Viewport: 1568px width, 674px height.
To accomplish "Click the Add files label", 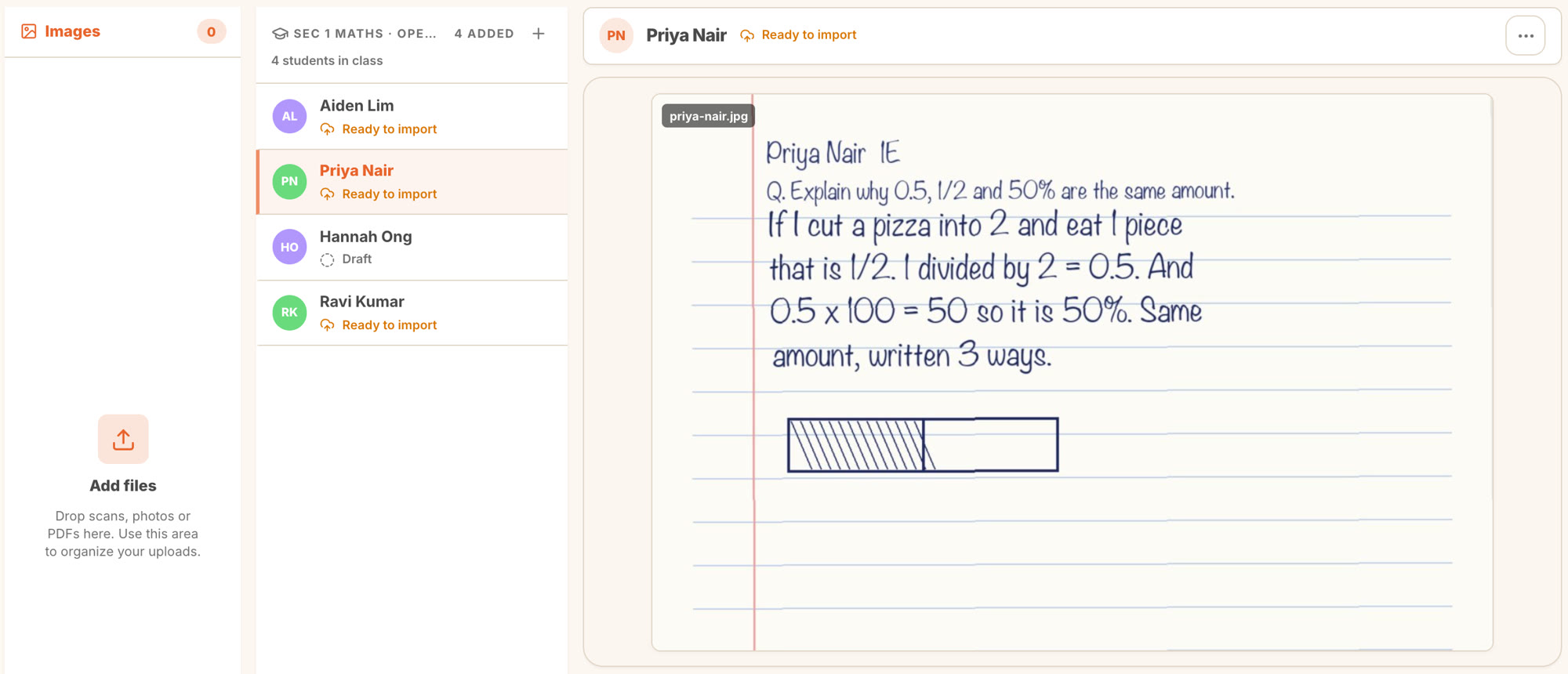I will (x=123, y=486).
